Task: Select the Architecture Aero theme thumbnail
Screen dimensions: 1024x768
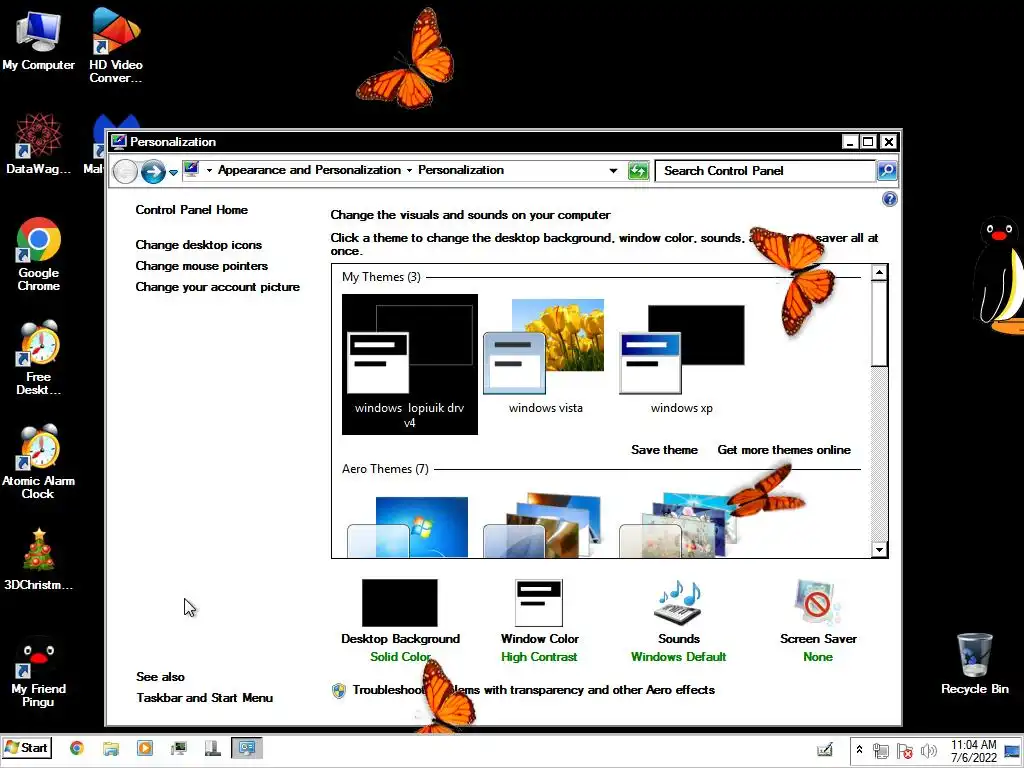Action: [x=545, y=526]
